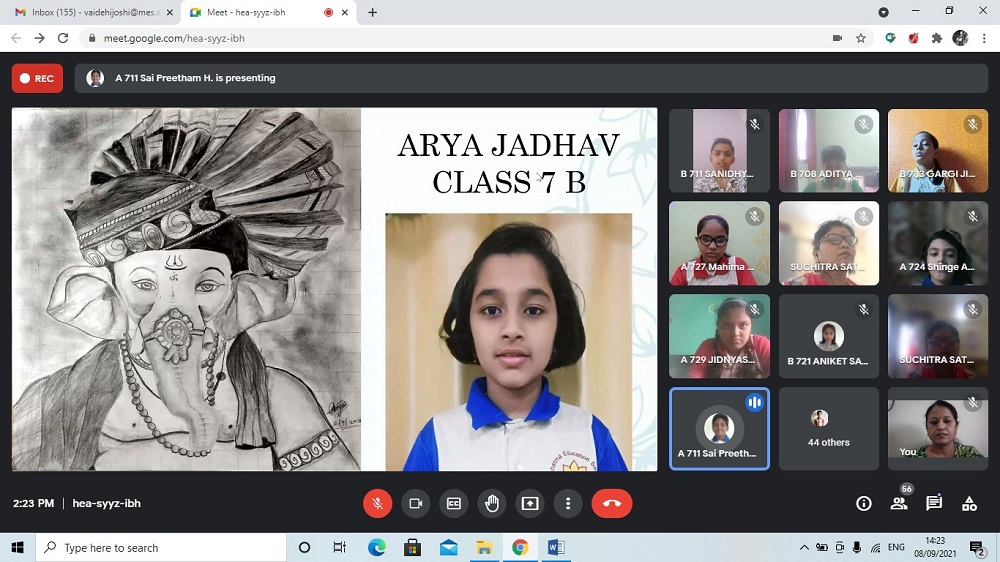Click the red REC recording indicator
Image resolution: width=1000 pixels, height=562 pixels.
37,78
